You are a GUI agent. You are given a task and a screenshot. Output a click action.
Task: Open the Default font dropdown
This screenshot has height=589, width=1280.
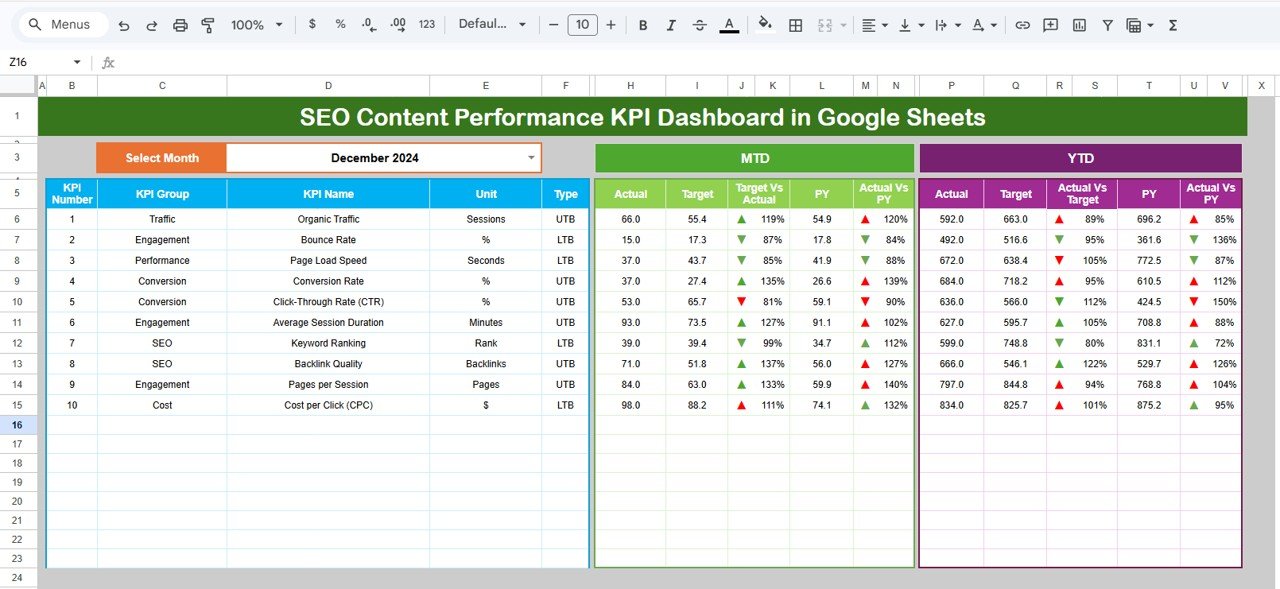[x=492, y=24]
